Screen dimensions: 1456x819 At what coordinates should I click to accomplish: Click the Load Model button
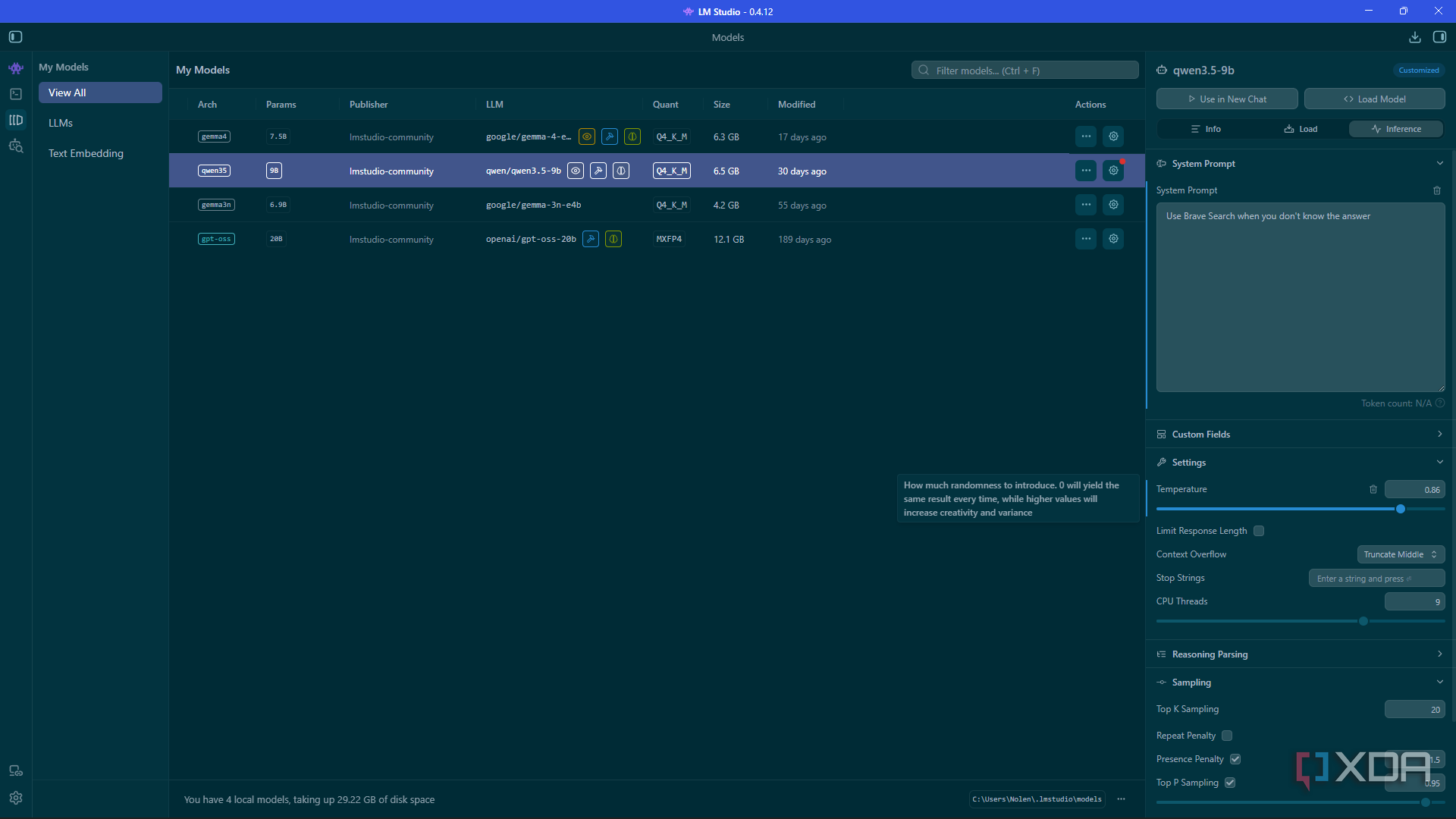1374,99
